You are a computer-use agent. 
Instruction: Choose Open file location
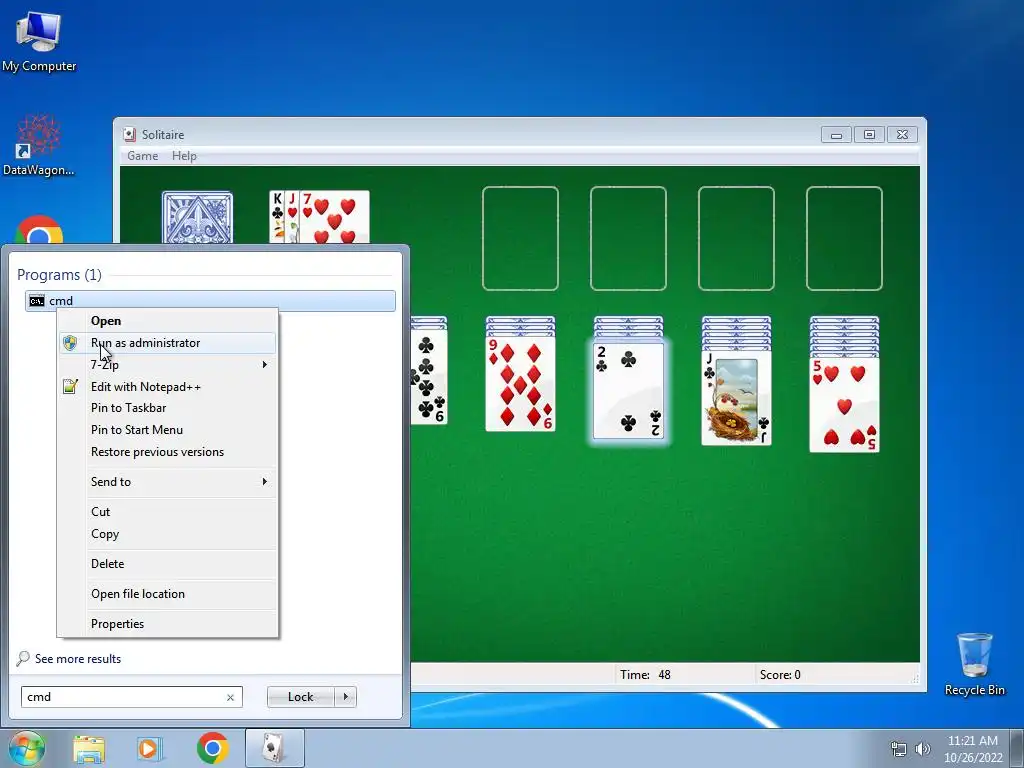168,594
